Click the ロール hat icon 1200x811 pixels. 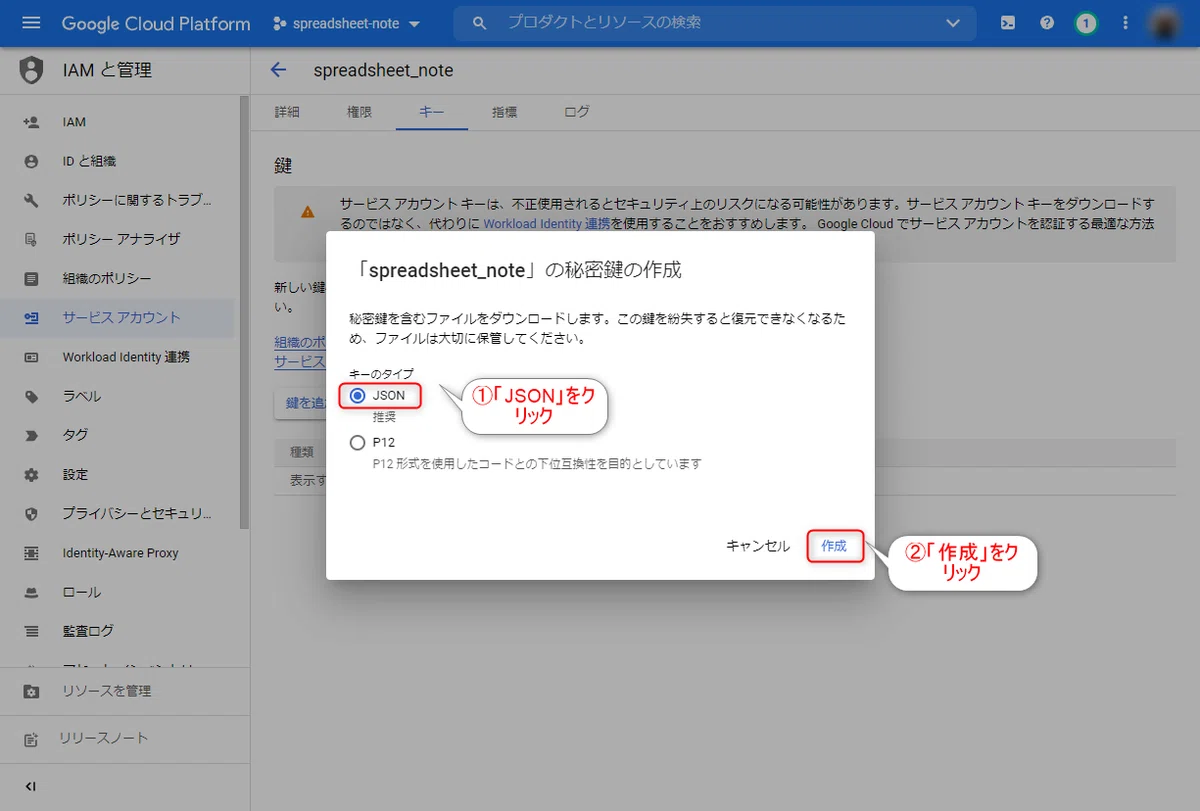(31, 592)
